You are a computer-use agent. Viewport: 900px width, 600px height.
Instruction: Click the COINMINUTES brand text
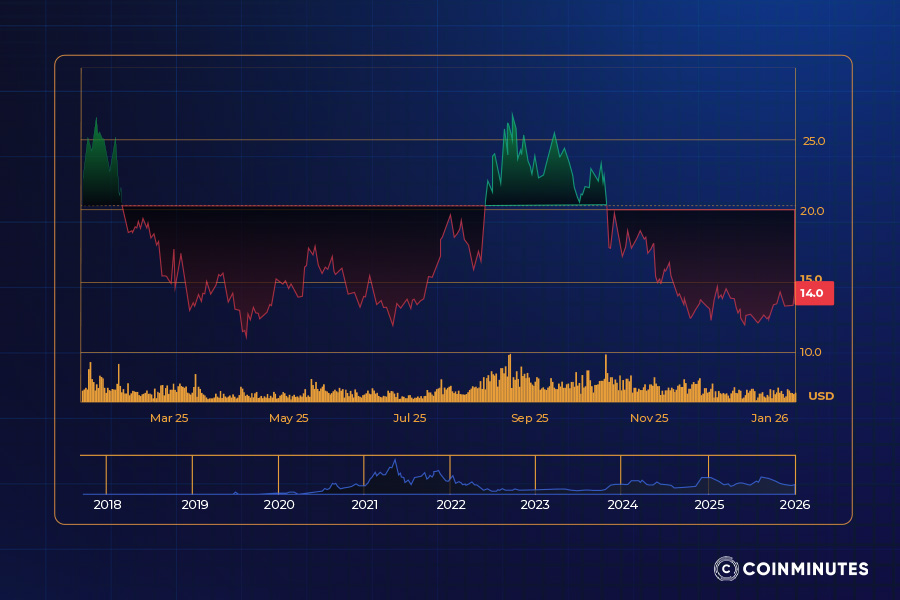pos(805,569)
